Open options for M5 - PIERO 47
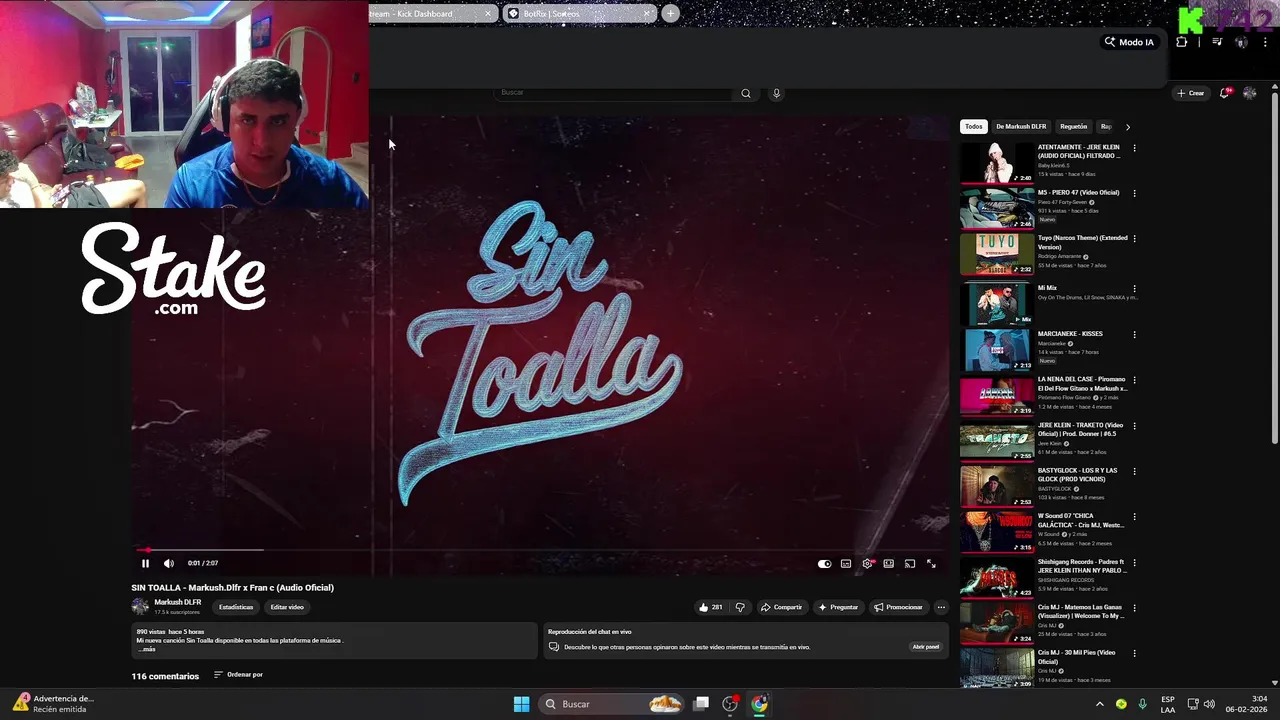 [x=1134, y=194]
